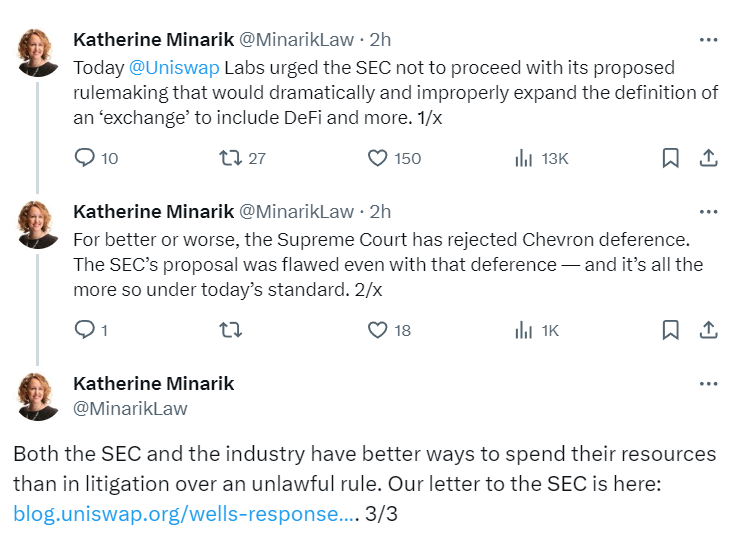Open the @Uniswap mention link
The width and height of the screenshot is (740, 539).
pyautogui.click(x=174, y=68)
